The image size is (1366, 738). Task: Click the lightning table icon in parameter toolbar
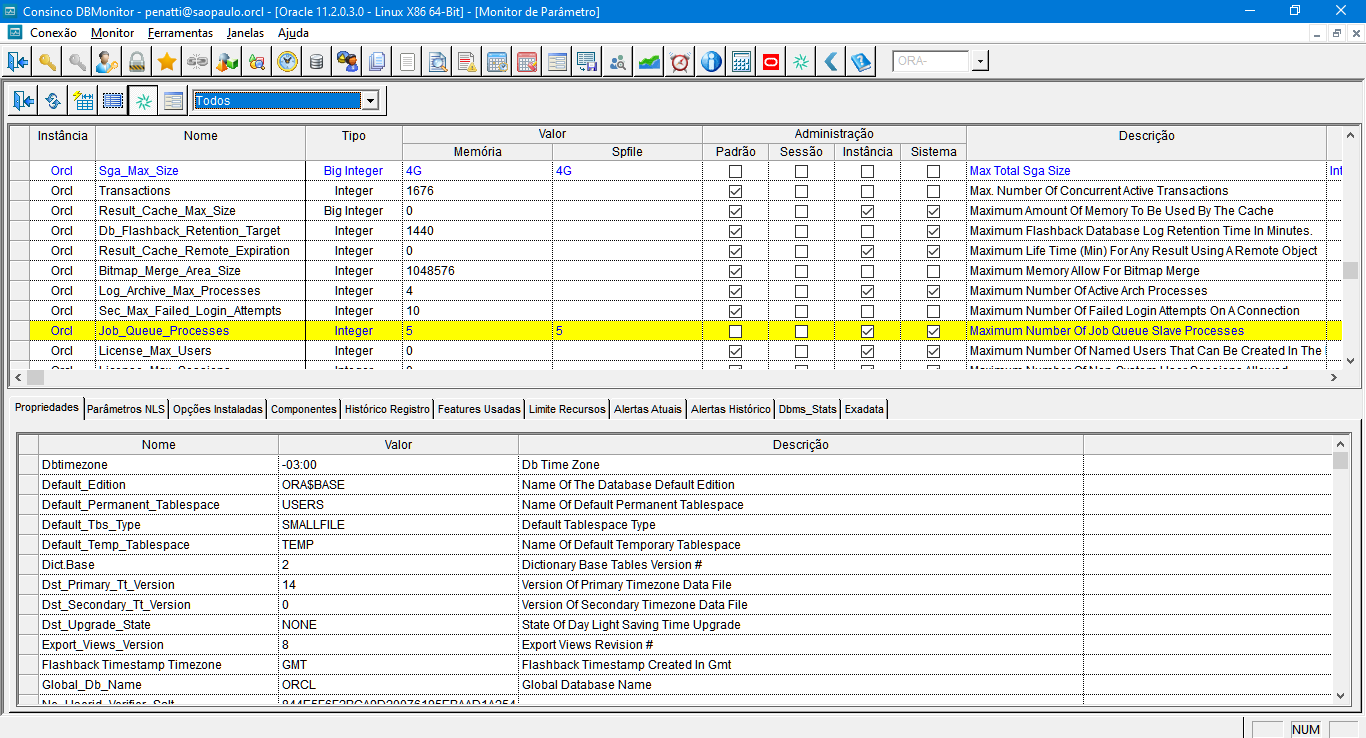[83, 100]
